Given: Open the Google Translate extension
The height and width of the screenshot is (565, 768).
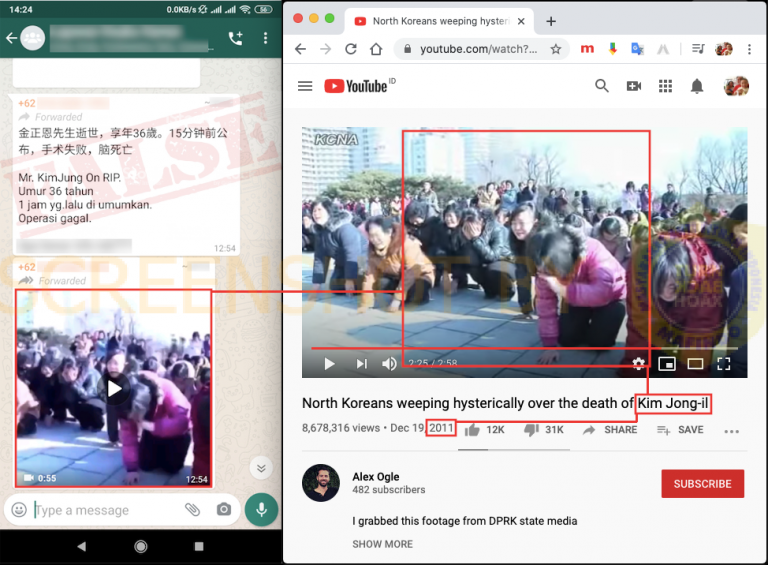Looking at the screenshot, I should (637, 49).
